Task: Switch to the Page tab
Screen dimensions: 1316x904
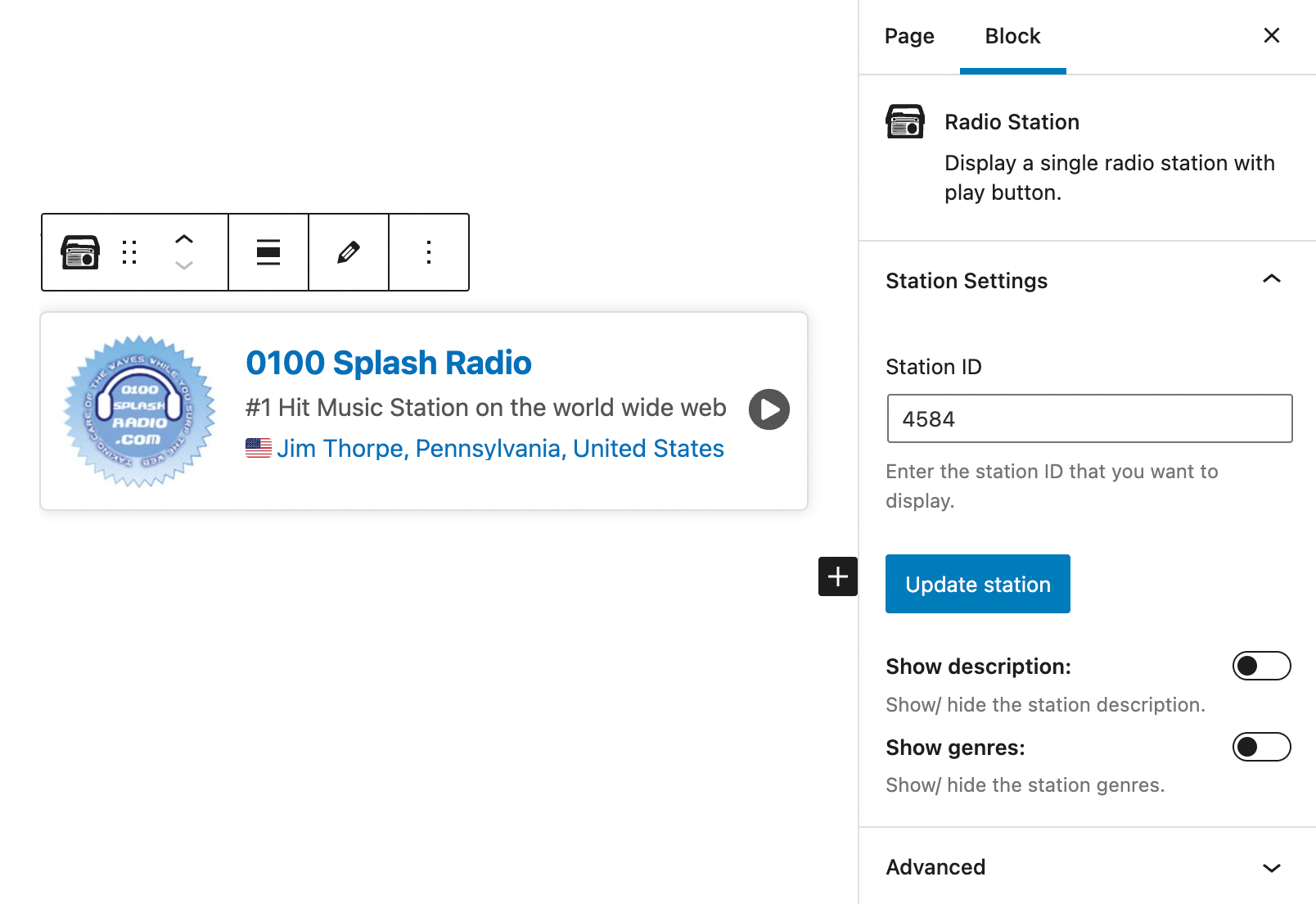Action: 909,36
